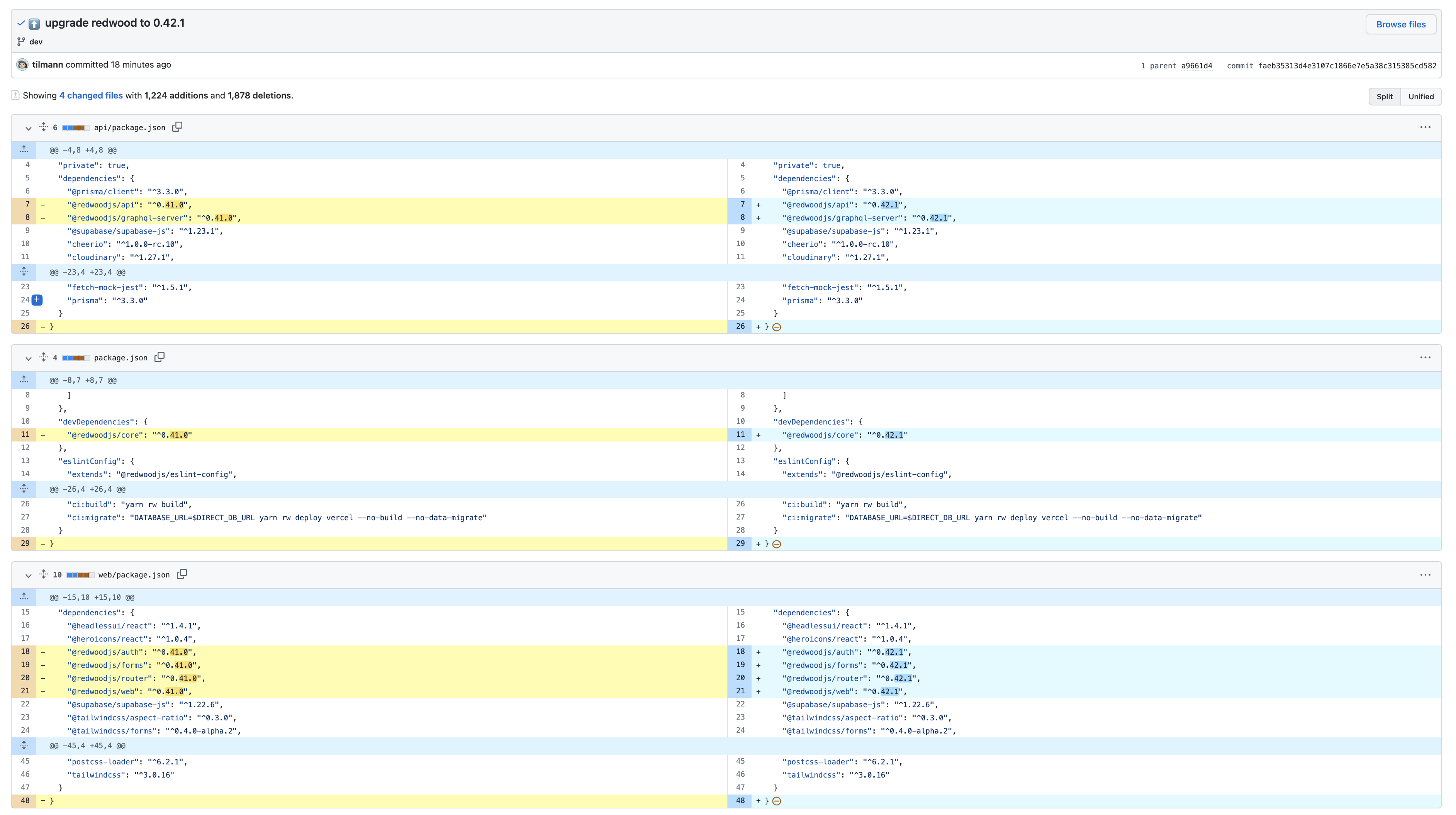Viewport: 1456px width, 815px height.
Task: Copy web/package.json file path
Action: pyautogui.click(x=182, y=574)
